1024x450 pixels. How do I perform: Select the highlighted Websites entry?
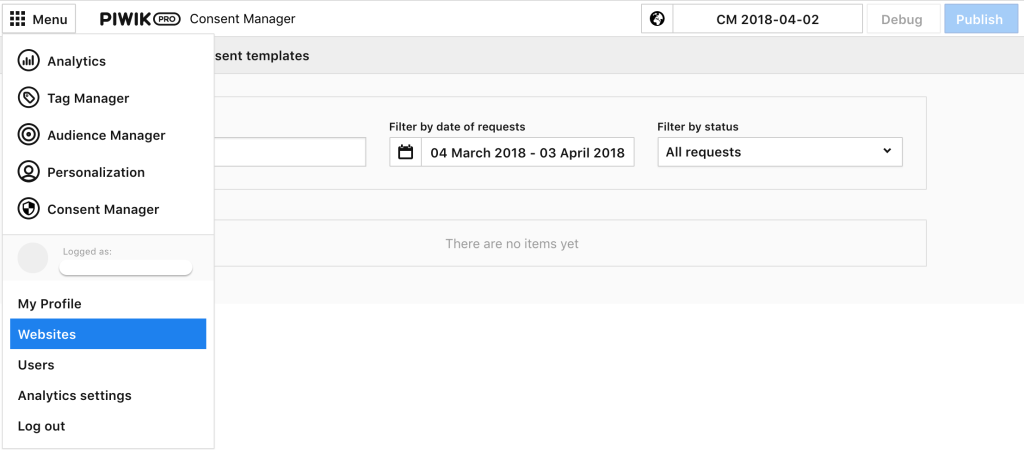click(108, 334)
